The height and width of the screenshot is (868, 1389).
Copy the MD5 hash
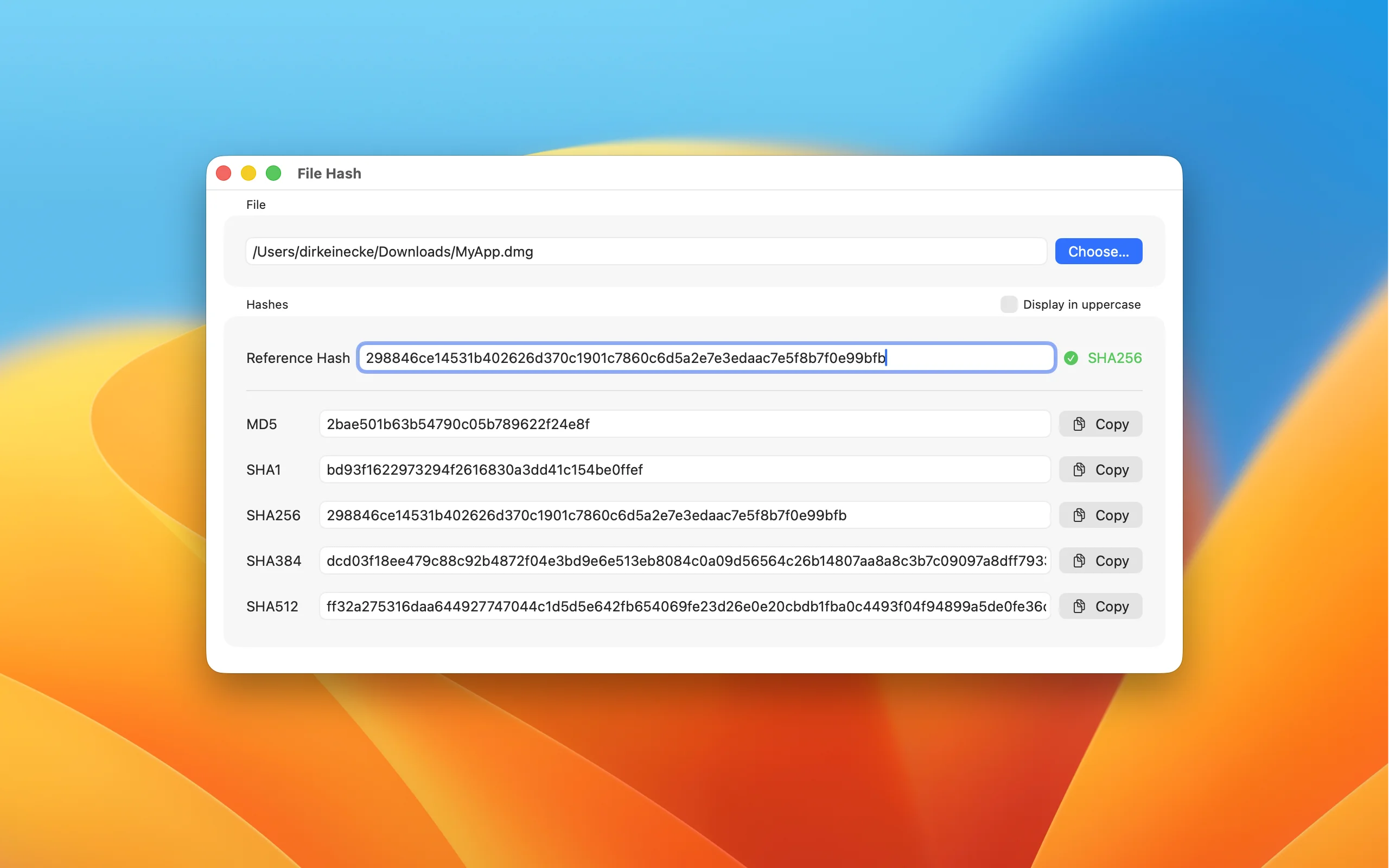point(1100,424)
